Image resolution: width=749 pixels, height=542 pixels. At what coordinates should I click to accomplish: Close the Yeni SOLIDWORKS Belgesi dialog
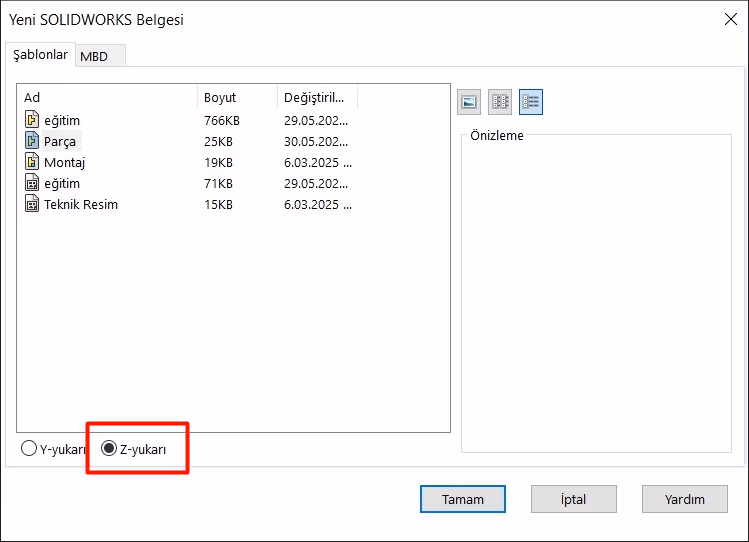[731, 19]
